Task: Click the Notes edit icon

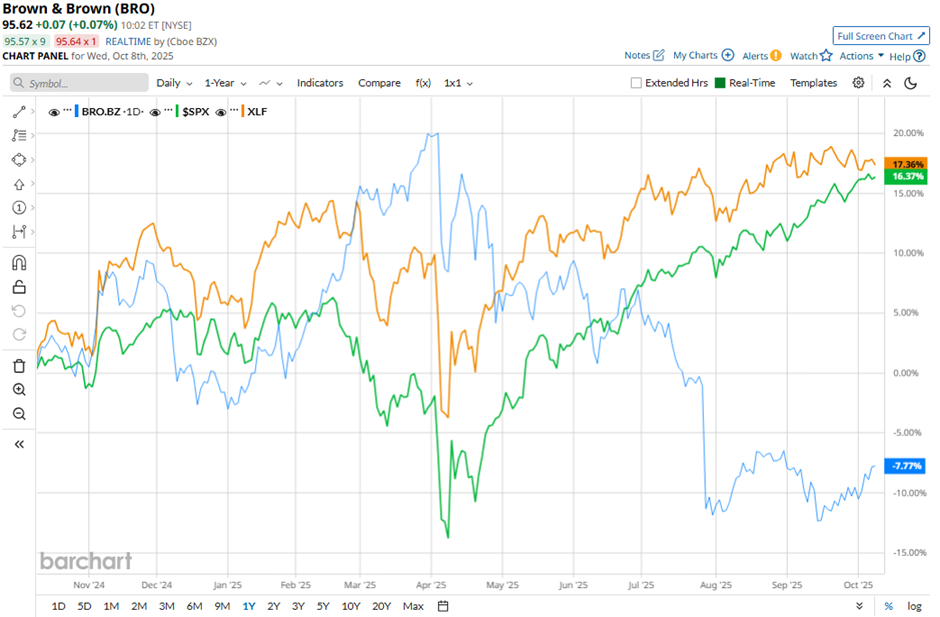Action: click(x=659, y=55)
